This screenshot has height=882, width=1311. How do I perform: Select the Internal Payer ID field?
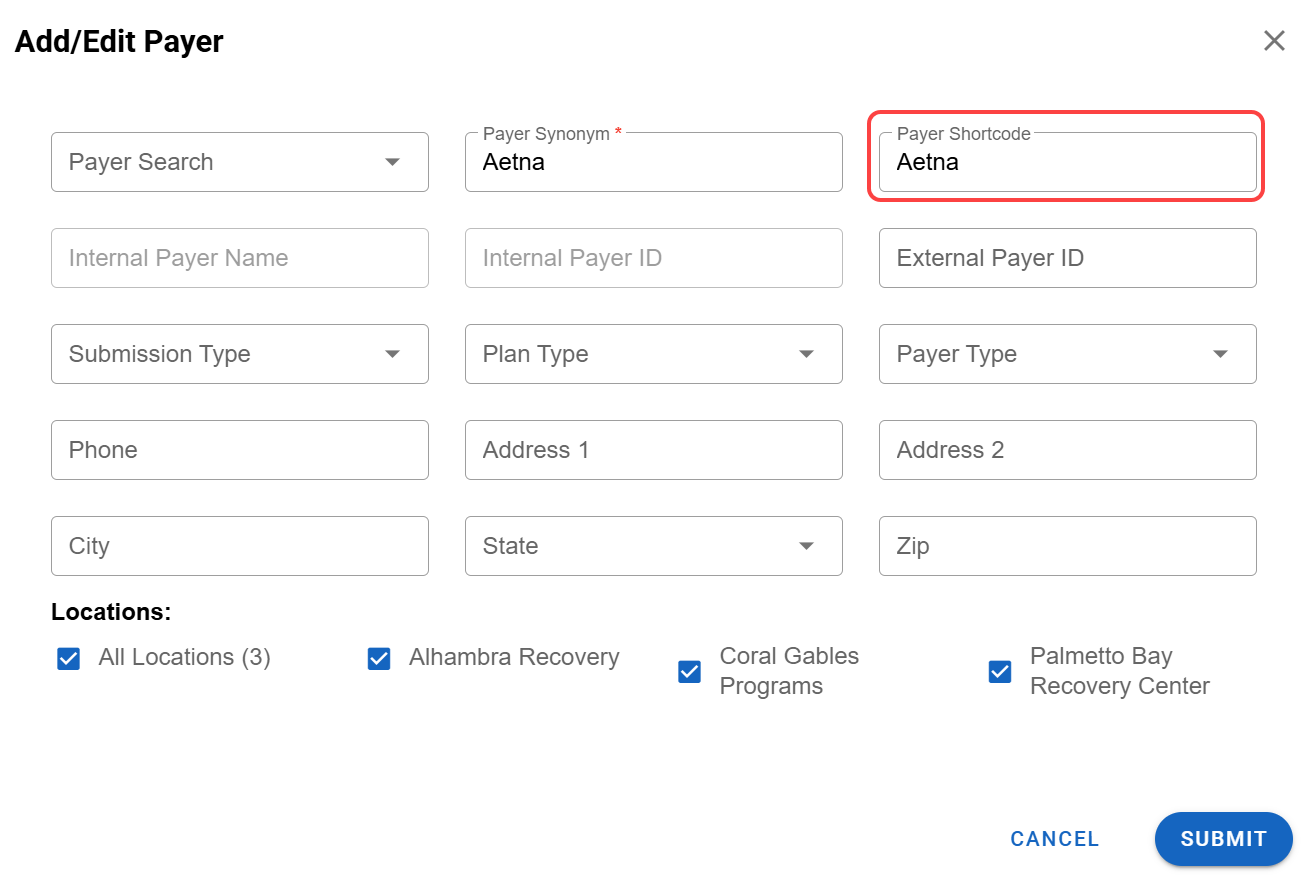pos(654,258)
